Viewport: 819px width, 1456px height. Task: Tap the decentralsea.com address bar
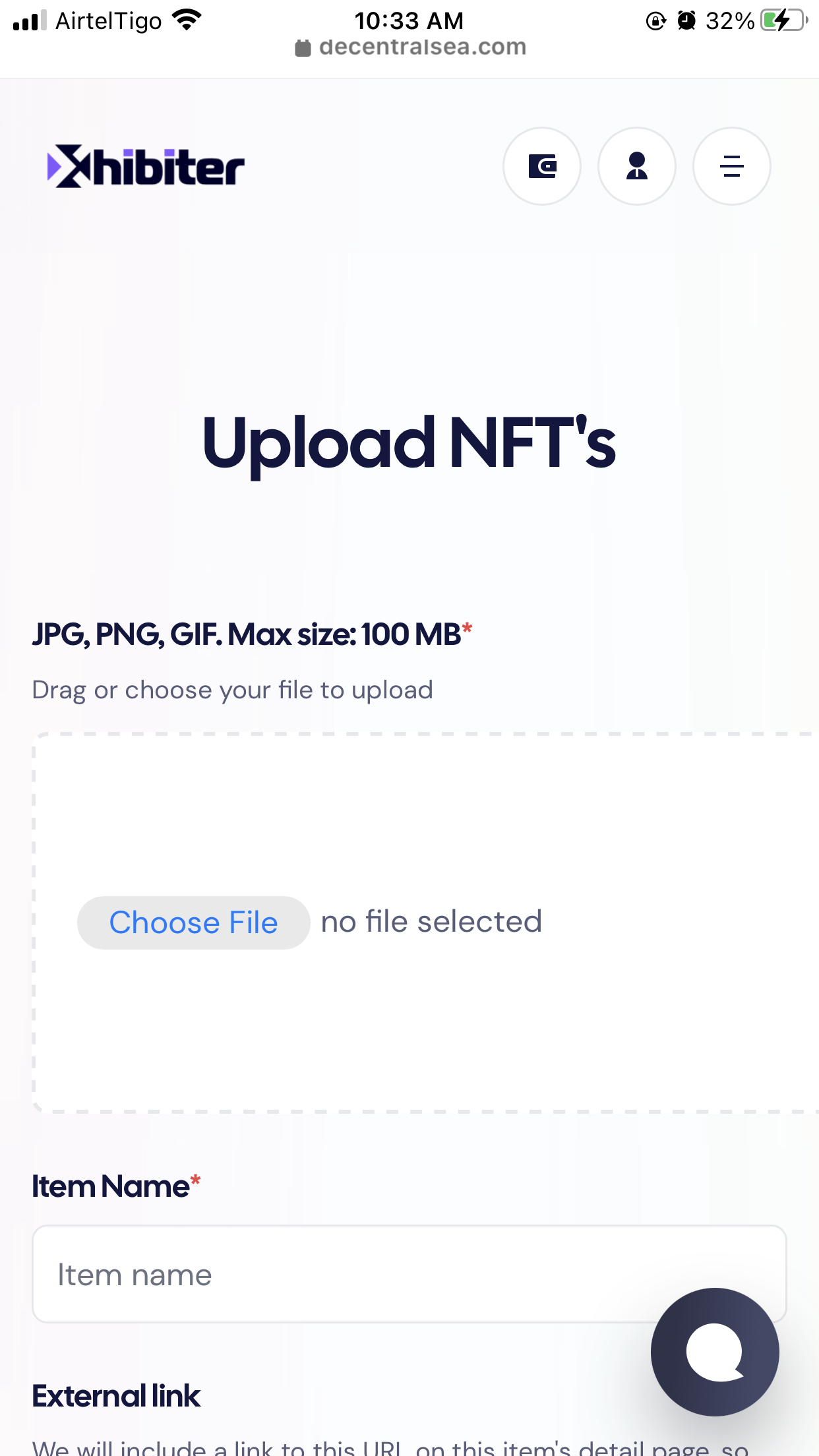(410, 47)
